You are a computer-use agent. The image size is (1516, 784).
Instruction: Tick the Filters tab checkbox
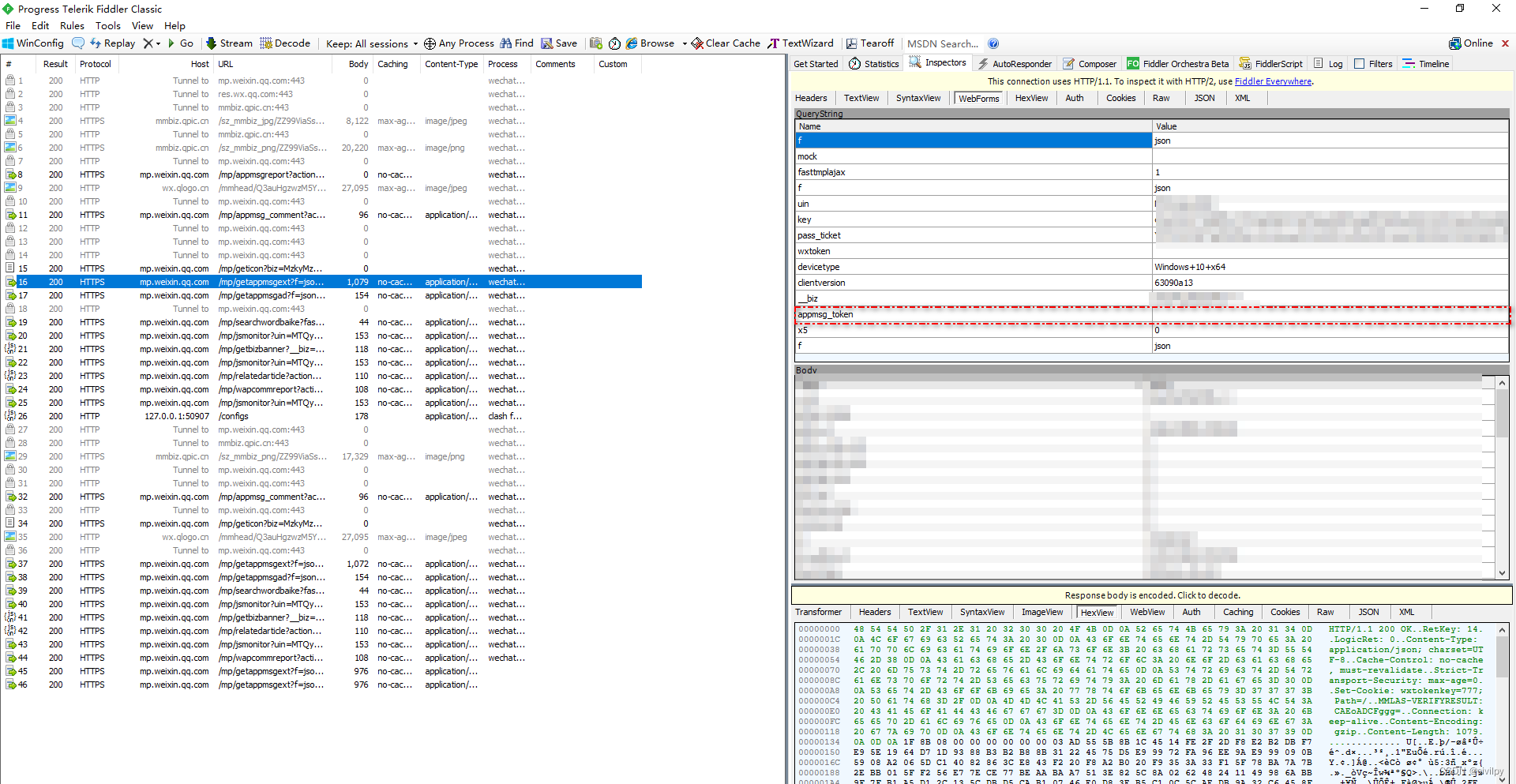coord(1359,64)
